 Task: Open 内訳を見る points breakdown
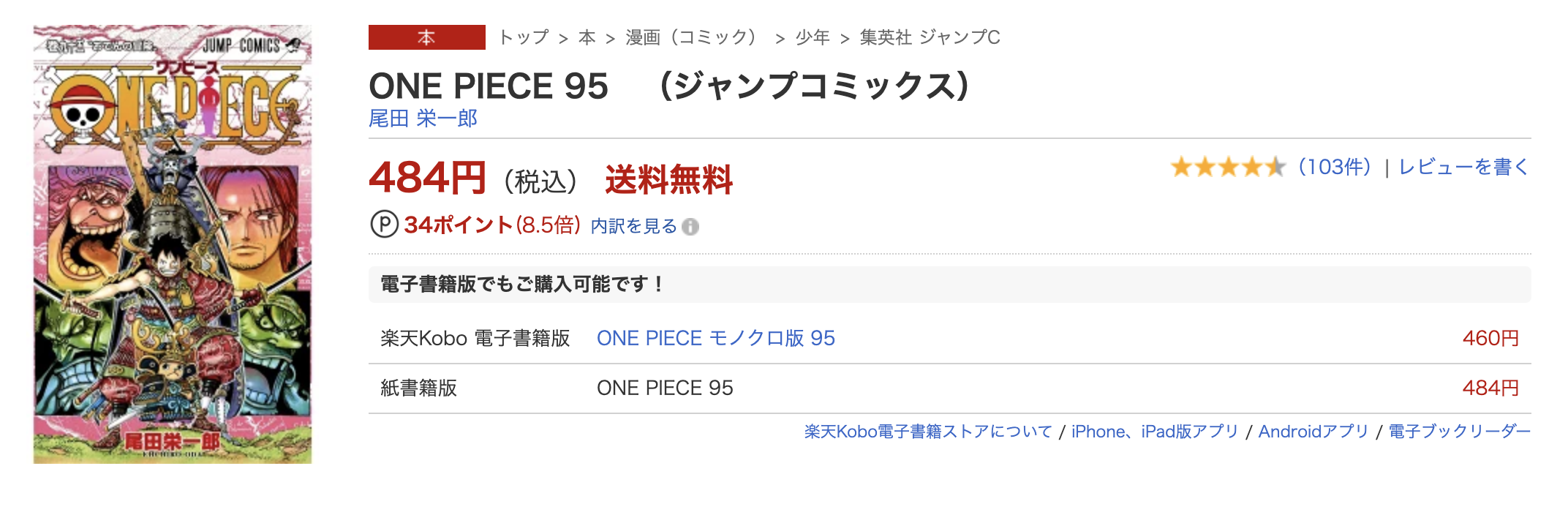click(x=633, y=226)
